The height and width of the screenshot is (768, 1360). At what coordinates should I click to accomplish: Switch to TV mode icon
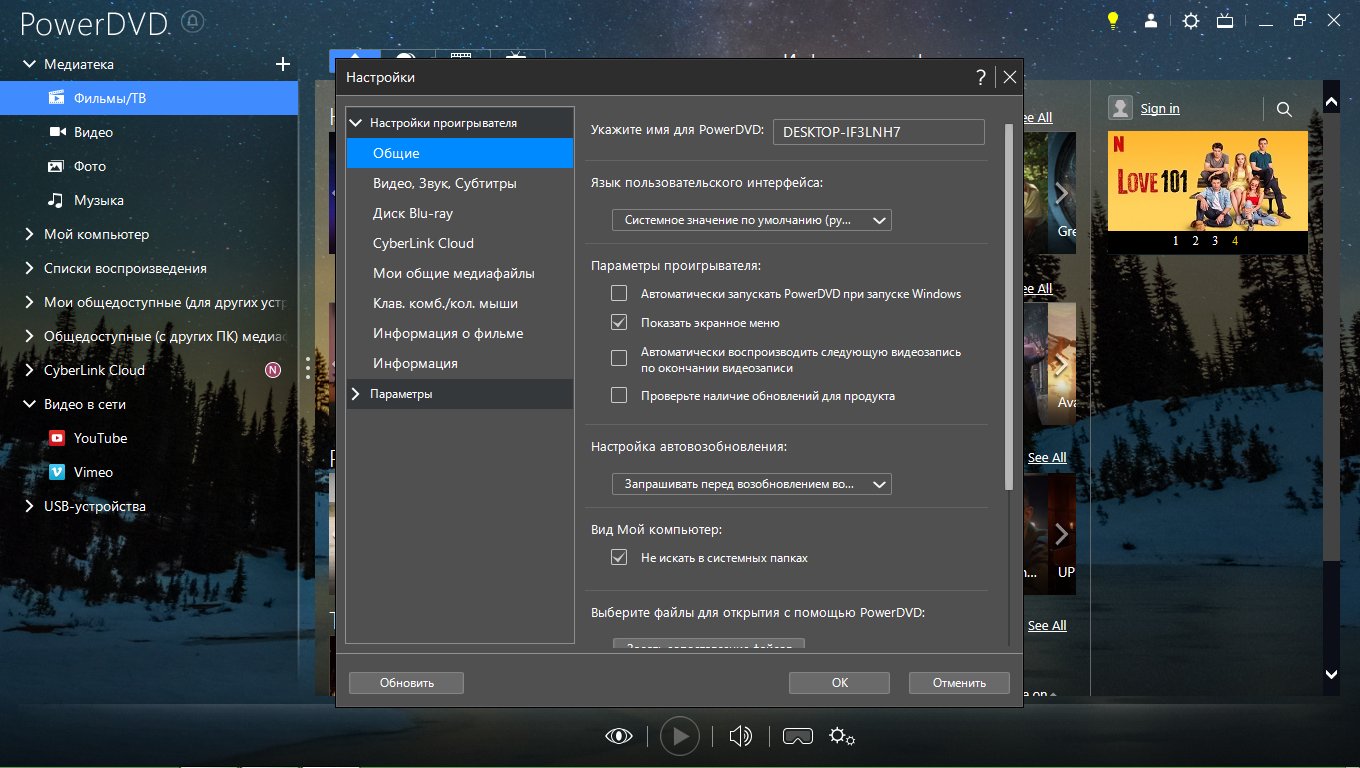pos(1225,20)
